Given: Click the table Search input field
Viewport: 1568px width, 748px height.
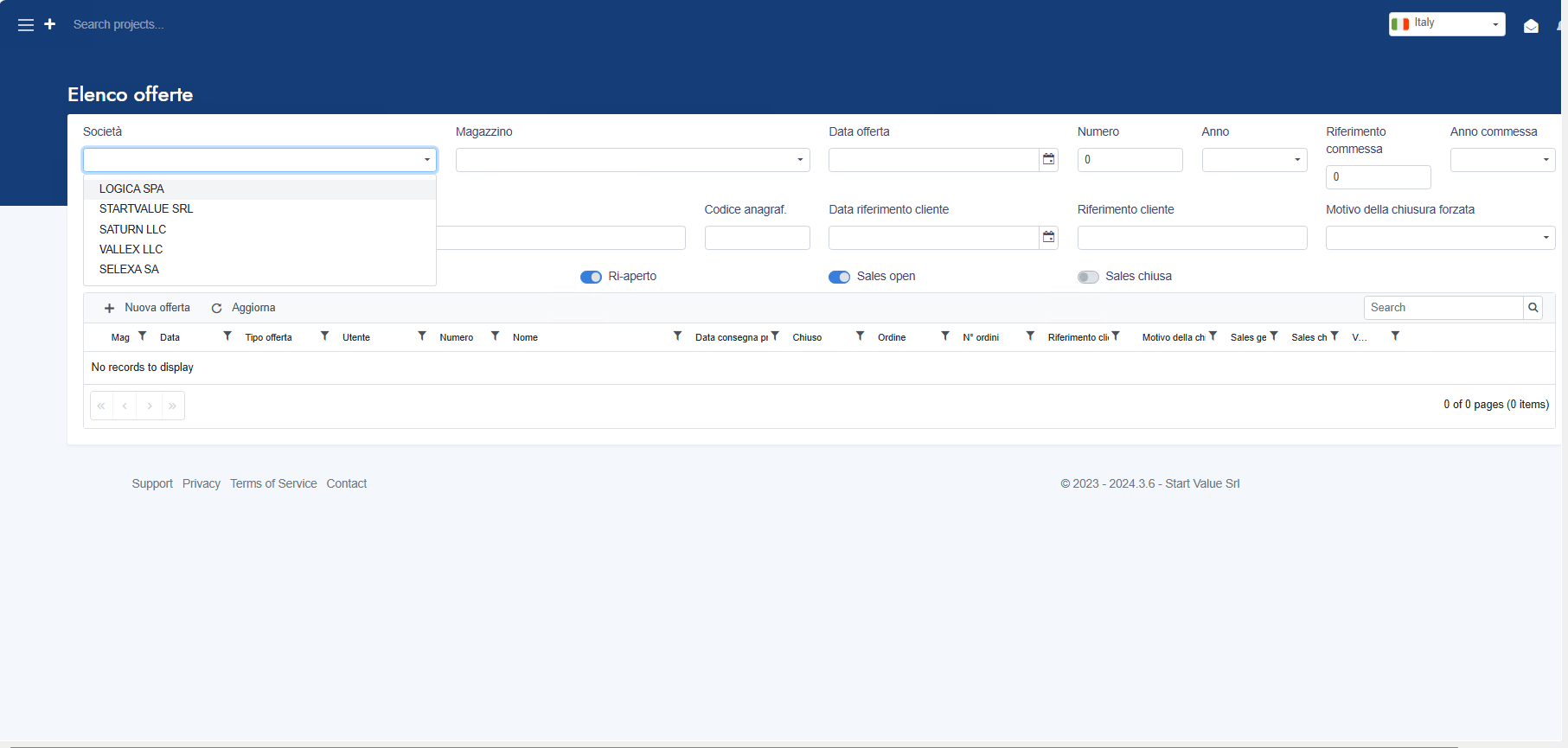Looking at the screenshot, I should (1443, 308).
